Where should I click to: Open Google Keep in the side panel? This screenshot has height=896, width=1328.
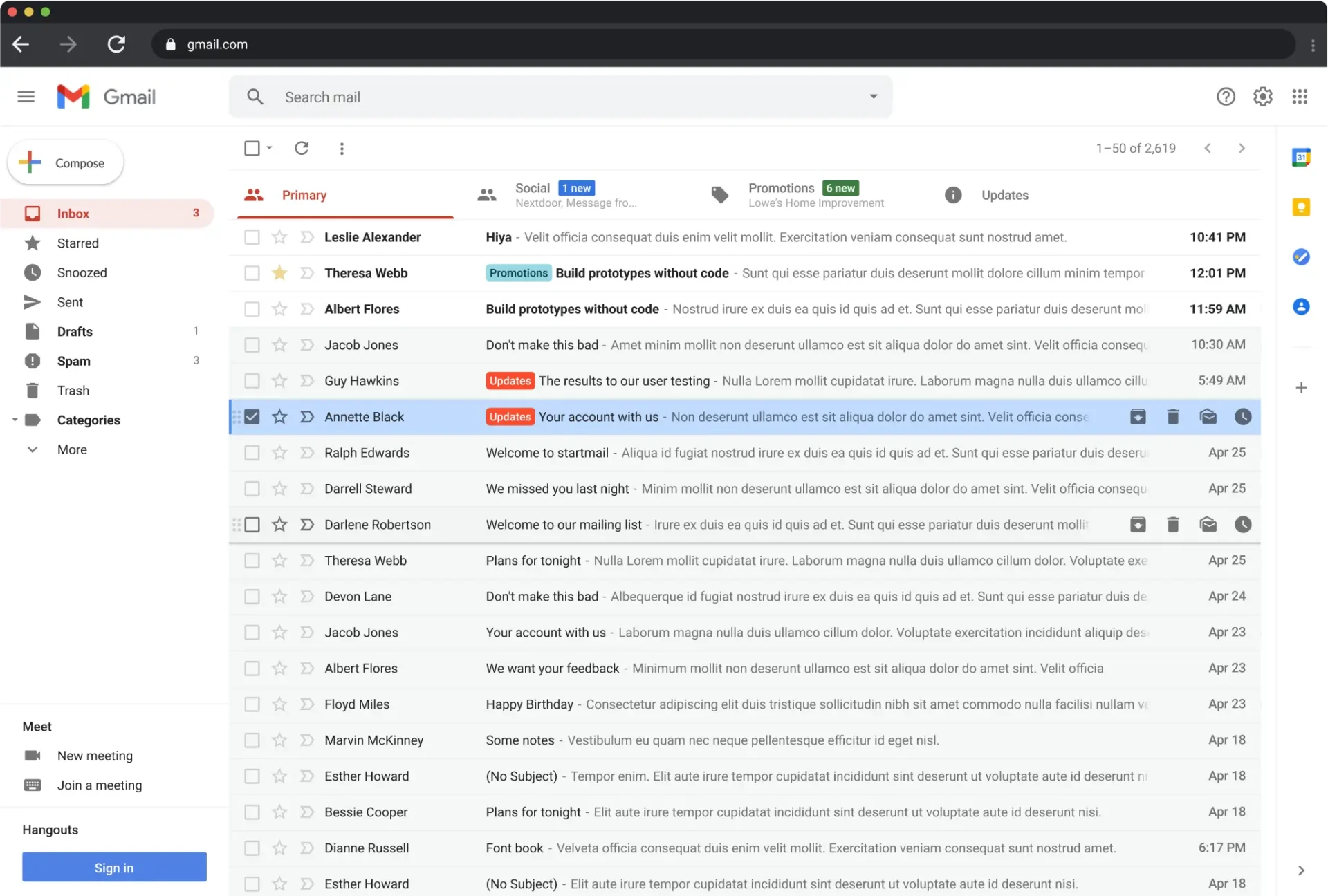1301,207
